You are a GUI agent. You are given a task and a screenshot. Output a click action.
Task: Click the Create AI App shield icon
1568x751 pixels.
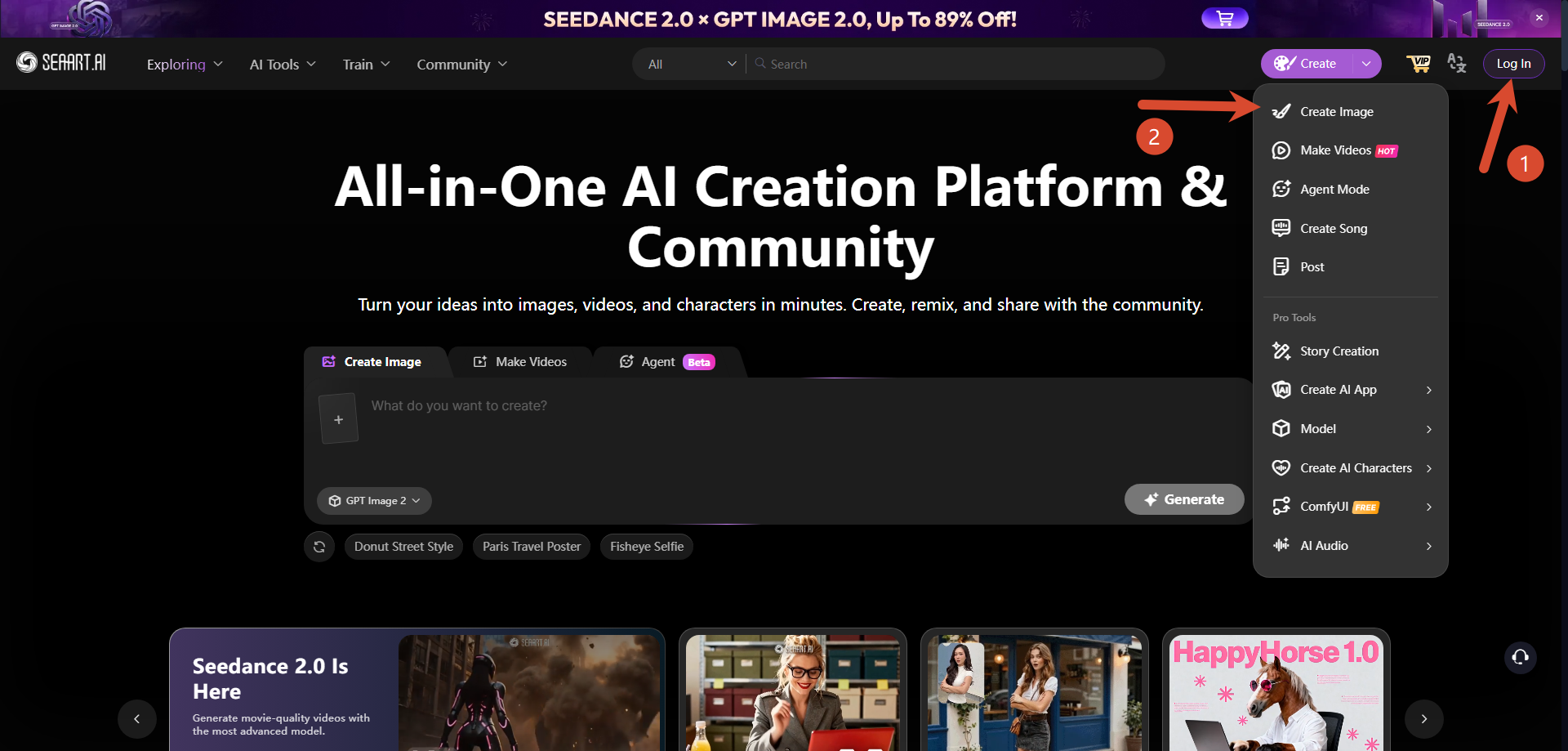[1281, 390]
